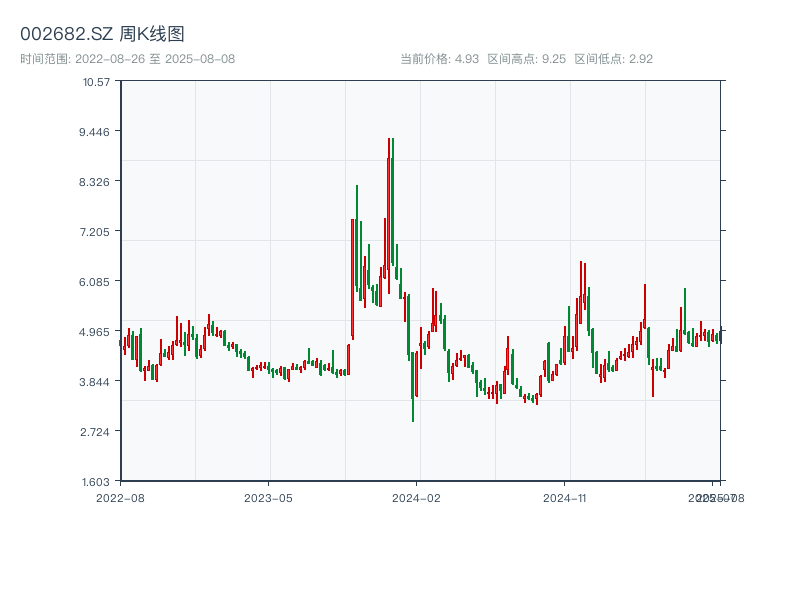Click the green candle with lowest wick near 2.92
The image size is (800, 600).
coord(413,387)
